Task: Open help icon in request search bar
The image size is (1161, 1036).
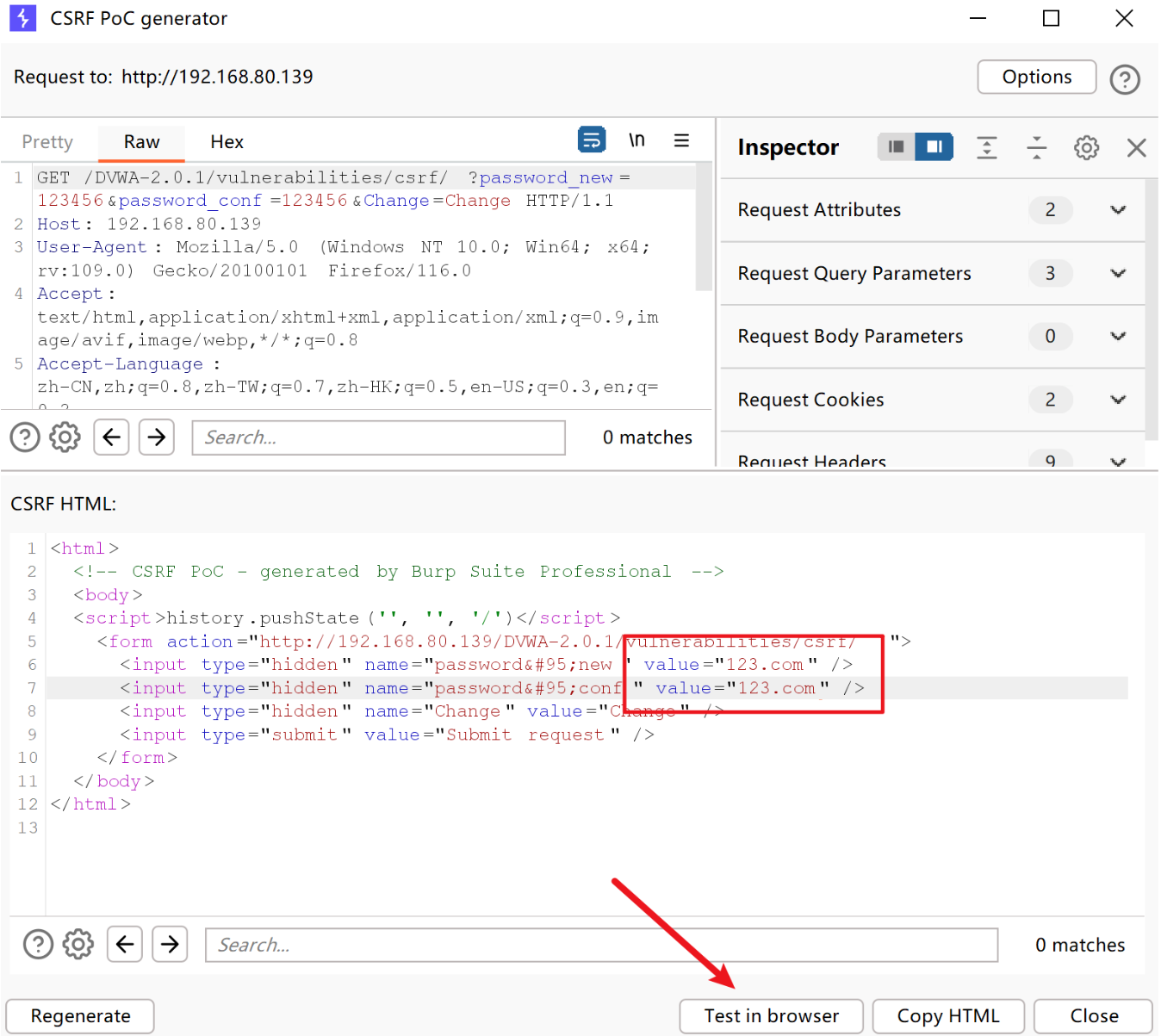Action: click(x=25, y=437)
